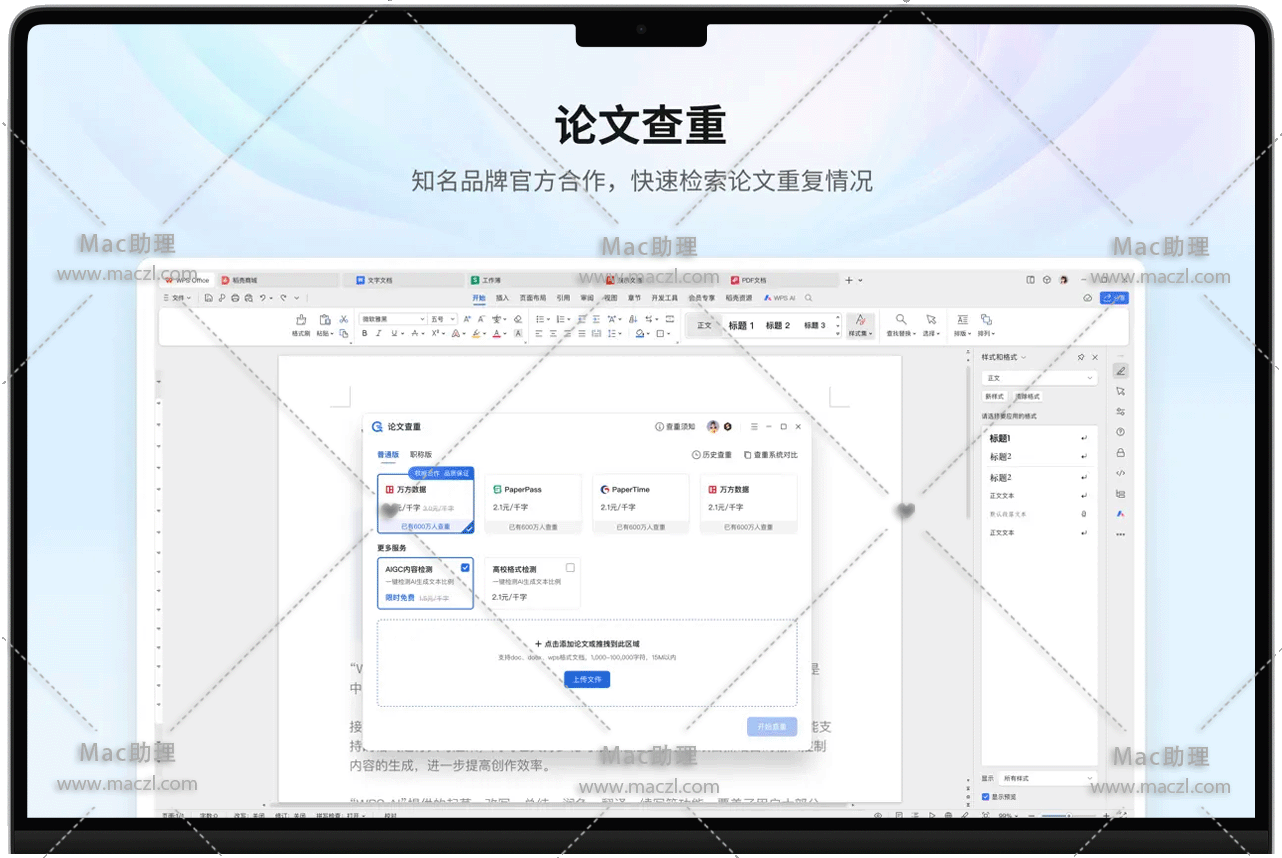Click the font color red A swatch
Screen dimensions: 1282x858
tap(497, 334)
